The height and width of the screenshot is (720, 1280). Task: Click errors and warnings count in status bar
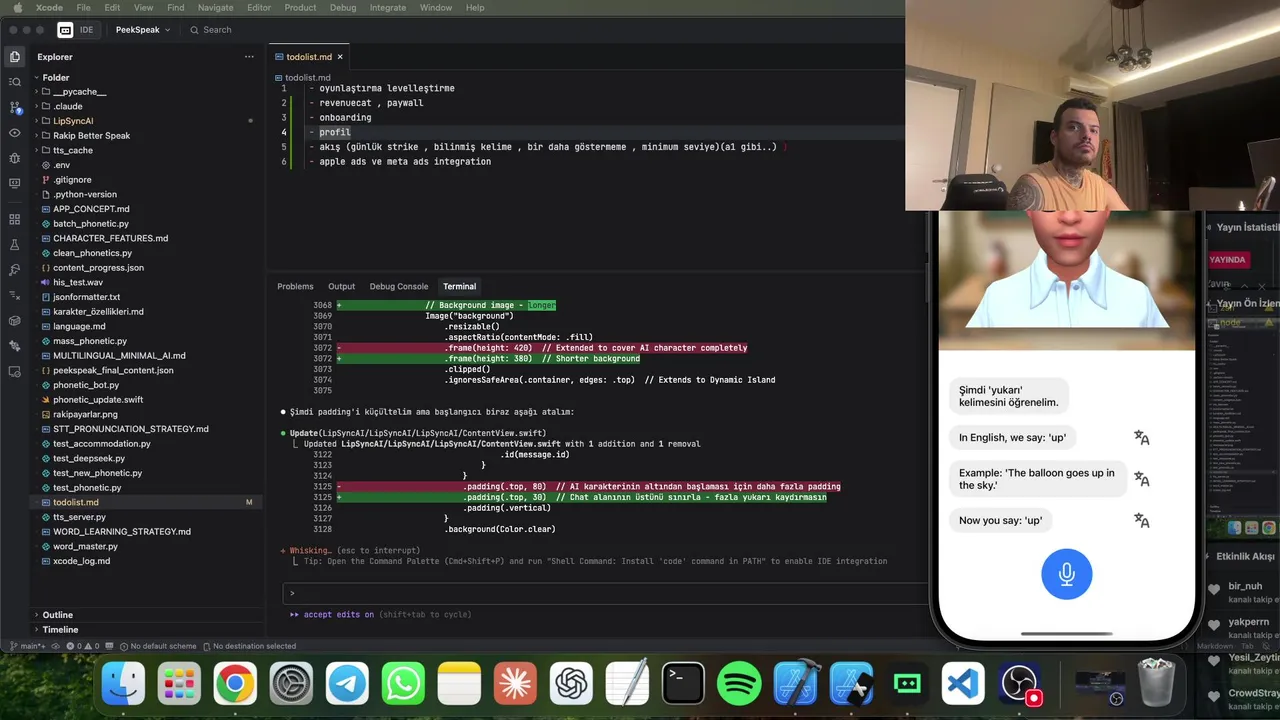click(83, 646)
